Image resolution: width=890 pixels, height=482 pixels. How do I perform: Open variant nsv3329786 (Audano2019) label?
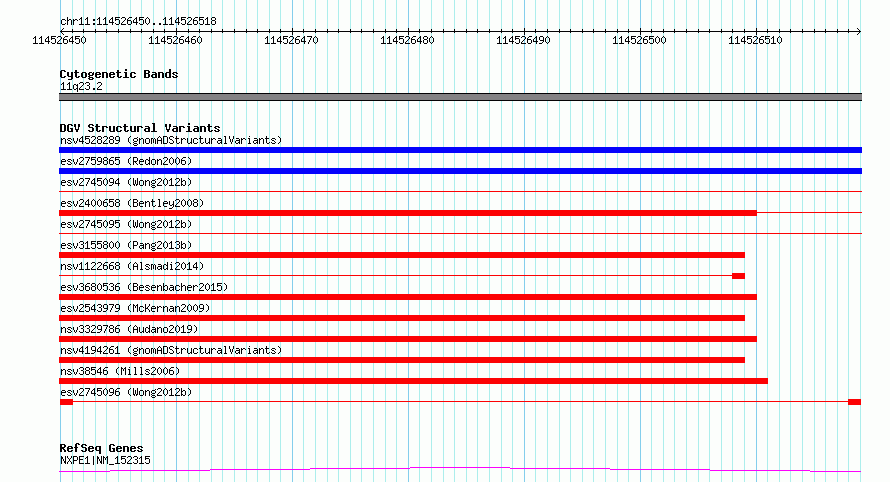[x=129, y=329]
